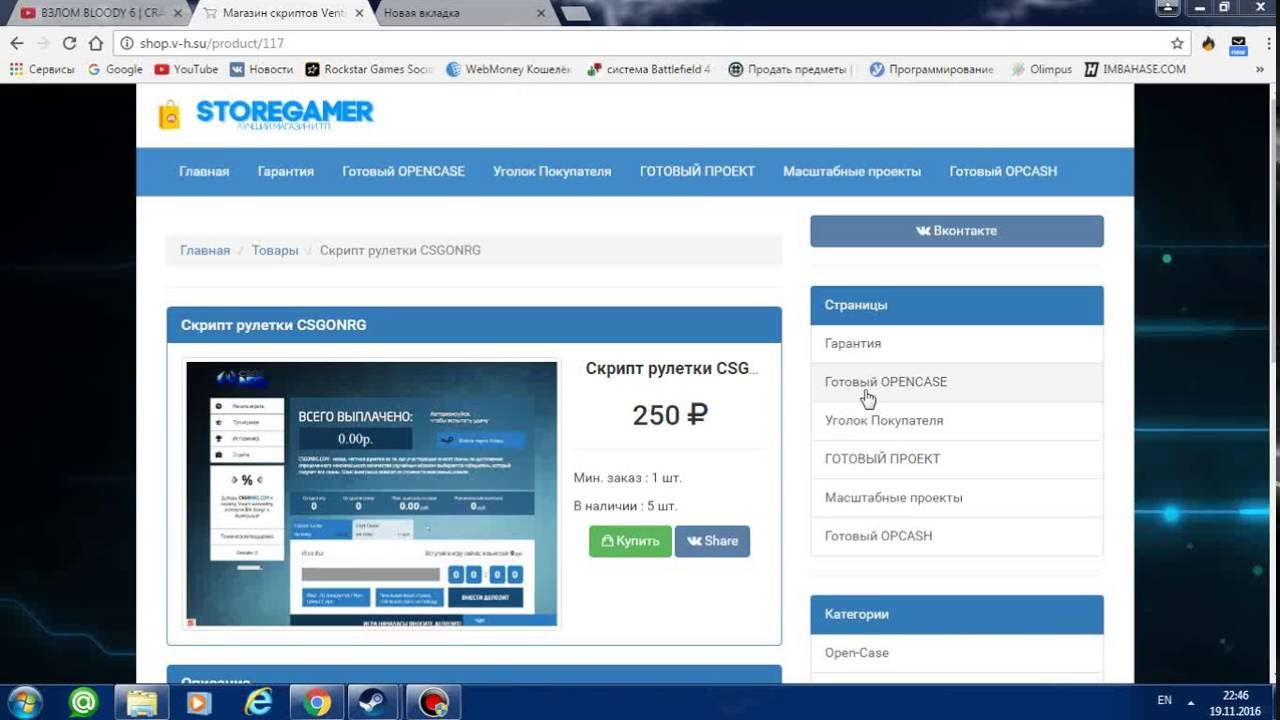Open Масштабные проекты in the navigation bar
Screen dimensions: 1280x720
pyautogui.click(x=852, y=171)
